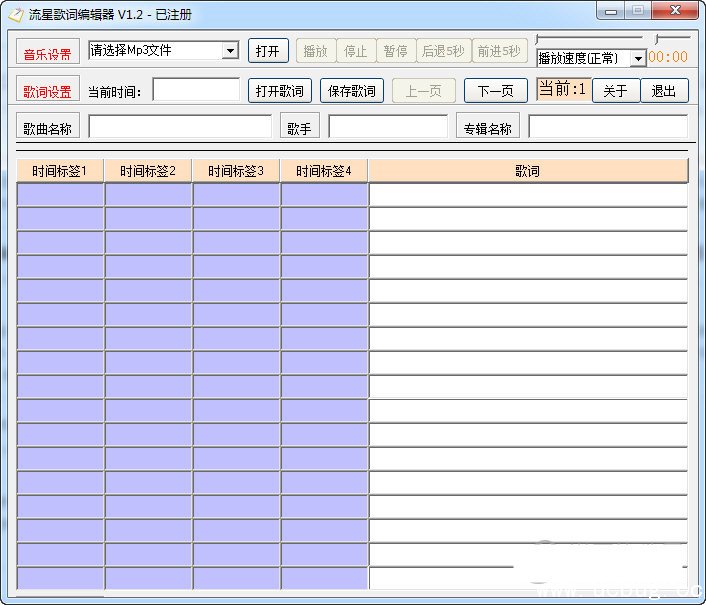Click the 专辑名称 album name input field
The image size is (706, 605).
[607, 128]
